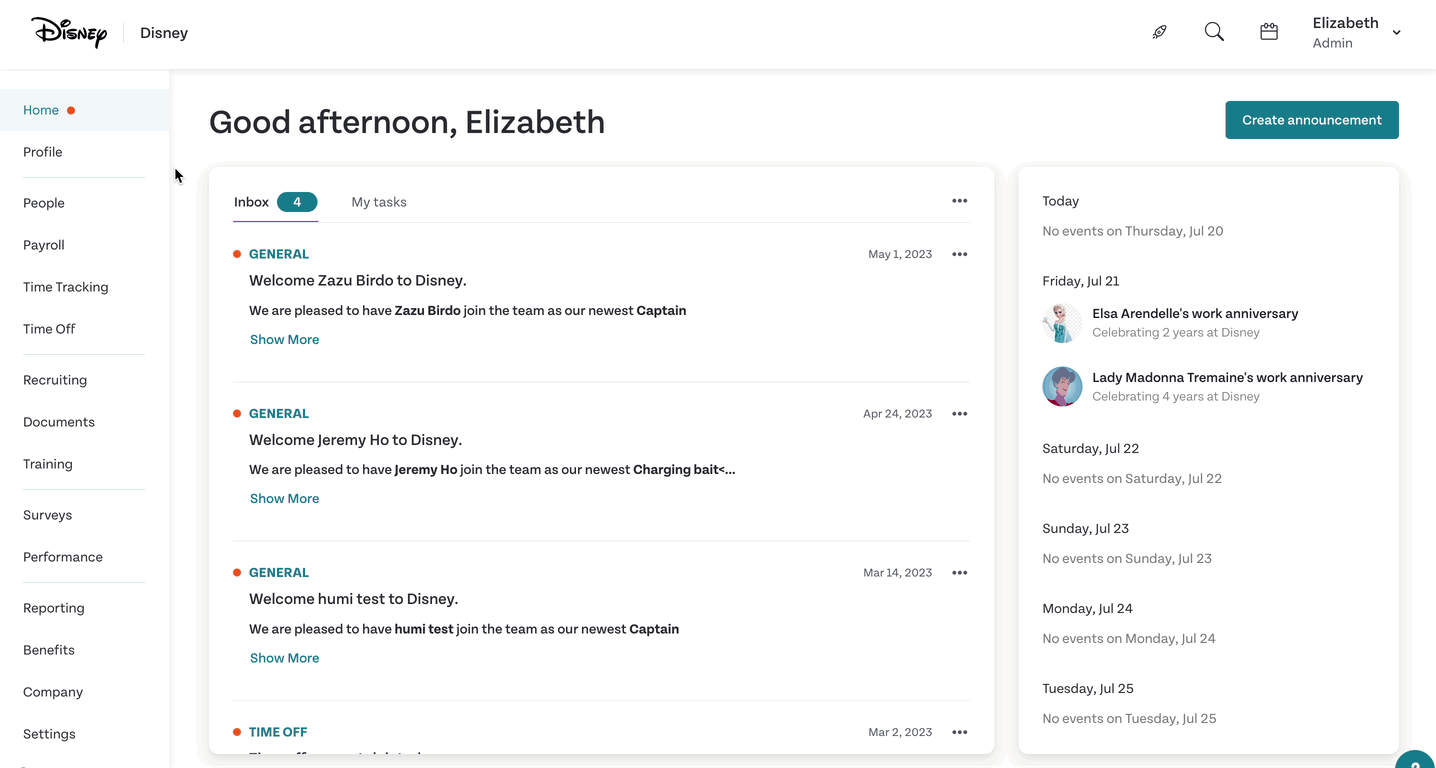
Task: Click the Create announcement button
Action: (1312, 120)
